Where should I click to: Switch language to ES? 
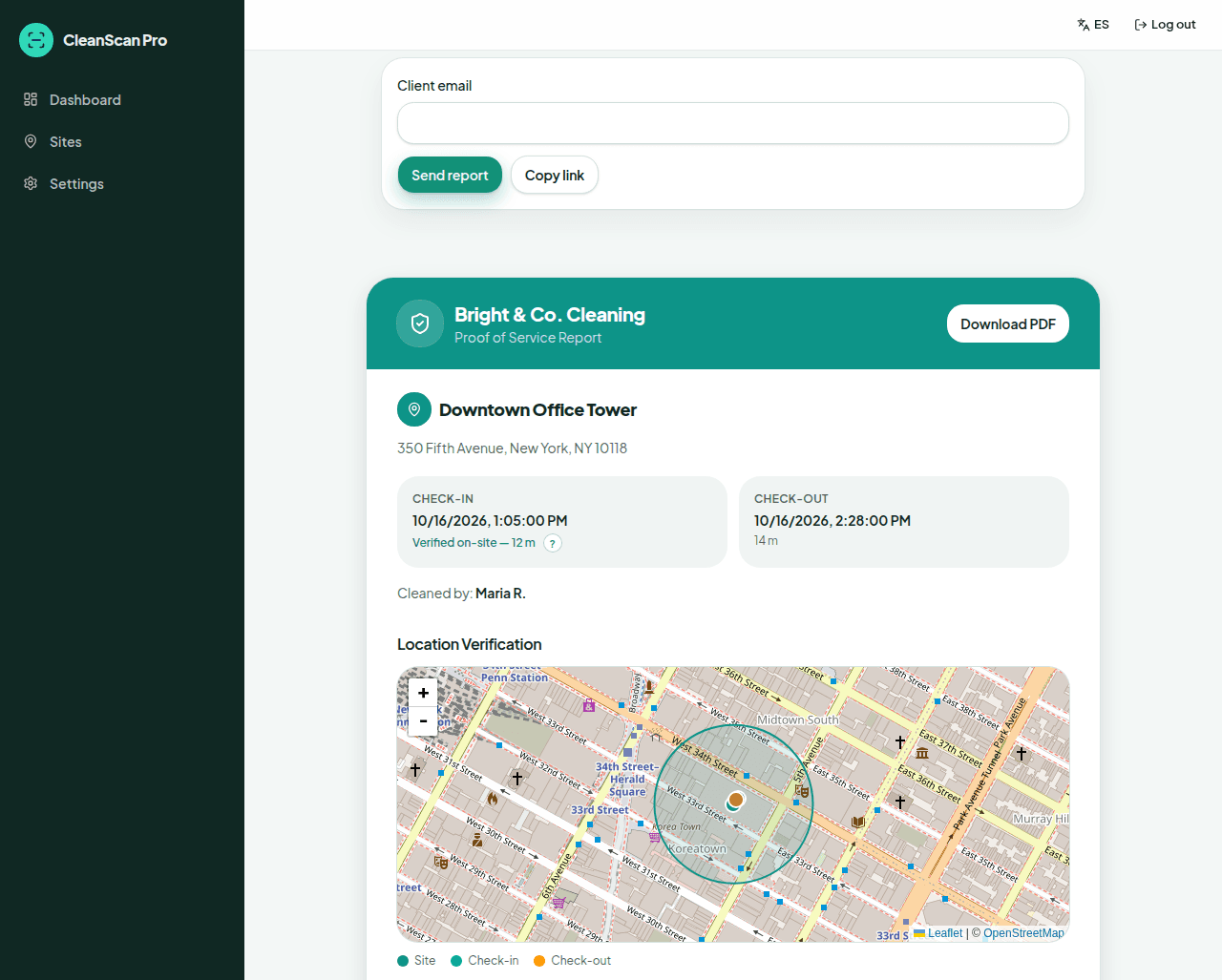1093,25
